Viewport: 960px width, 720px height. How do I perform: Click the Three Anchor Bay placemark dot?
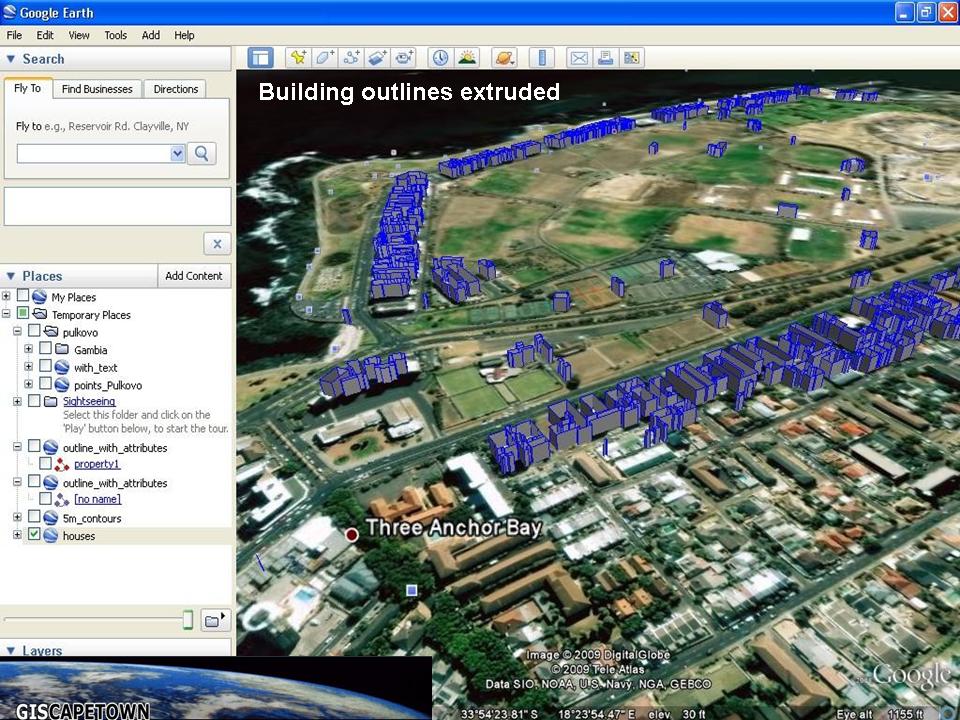(x=351, y=534)
